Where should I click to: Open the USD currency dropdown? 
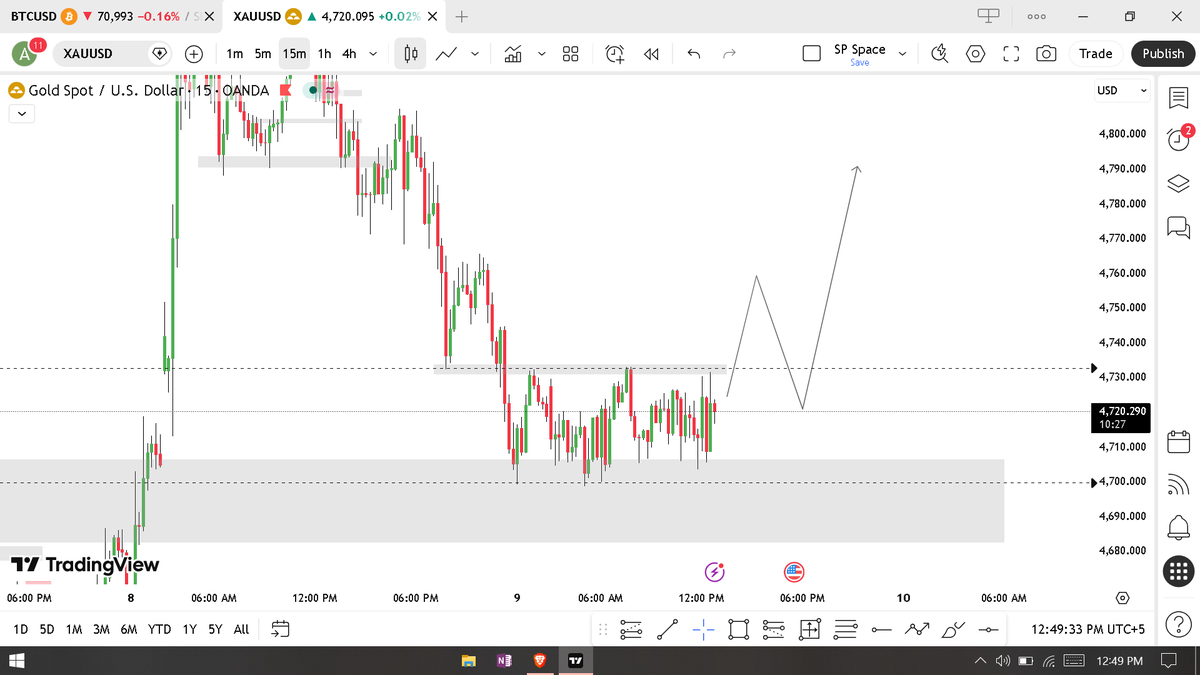coord(1123,90)
